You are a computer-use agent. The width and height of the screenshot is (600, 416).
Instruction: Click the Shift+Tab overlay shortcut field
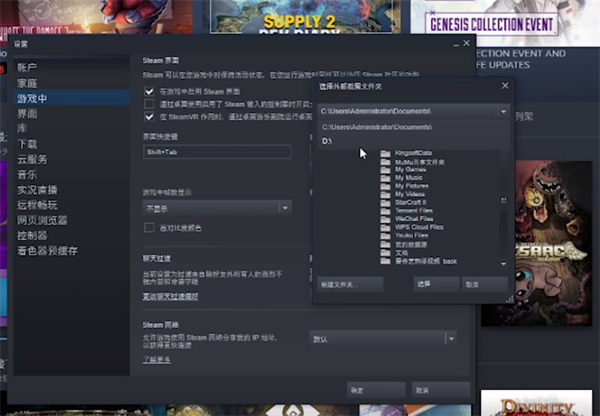coord(217,152)
